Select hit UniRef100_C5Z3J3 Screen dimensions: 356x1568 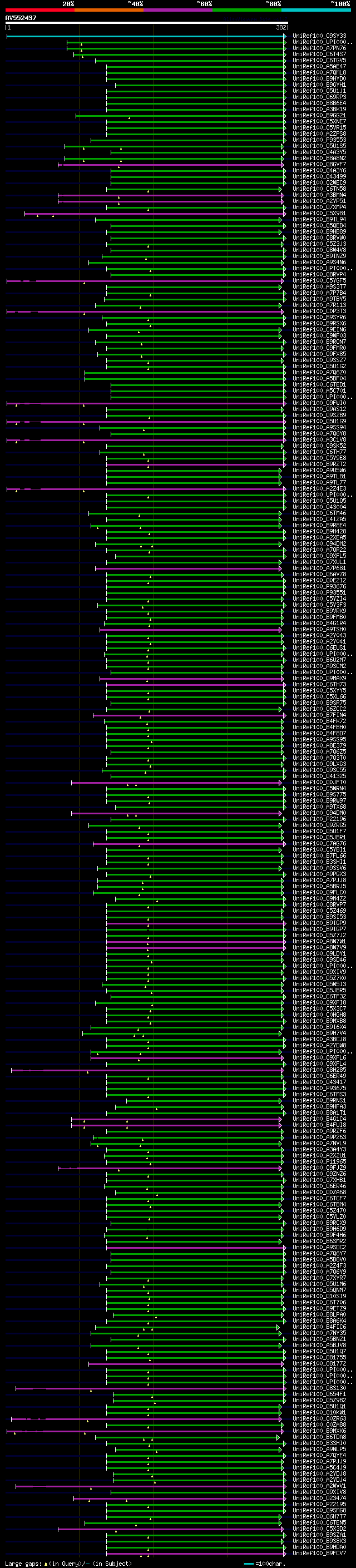point(319,244)
